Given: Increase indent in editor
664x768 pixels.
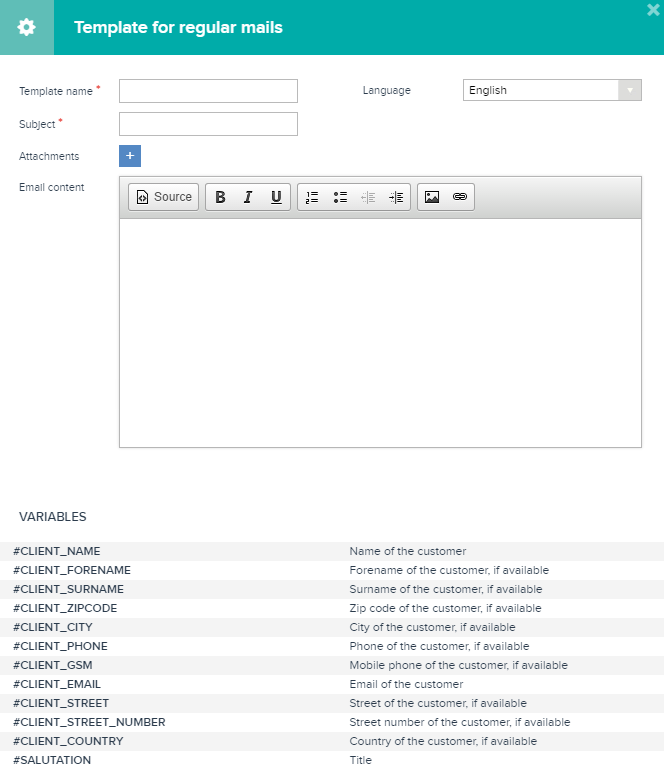Looking at the screenshot, I should (396, 197).
